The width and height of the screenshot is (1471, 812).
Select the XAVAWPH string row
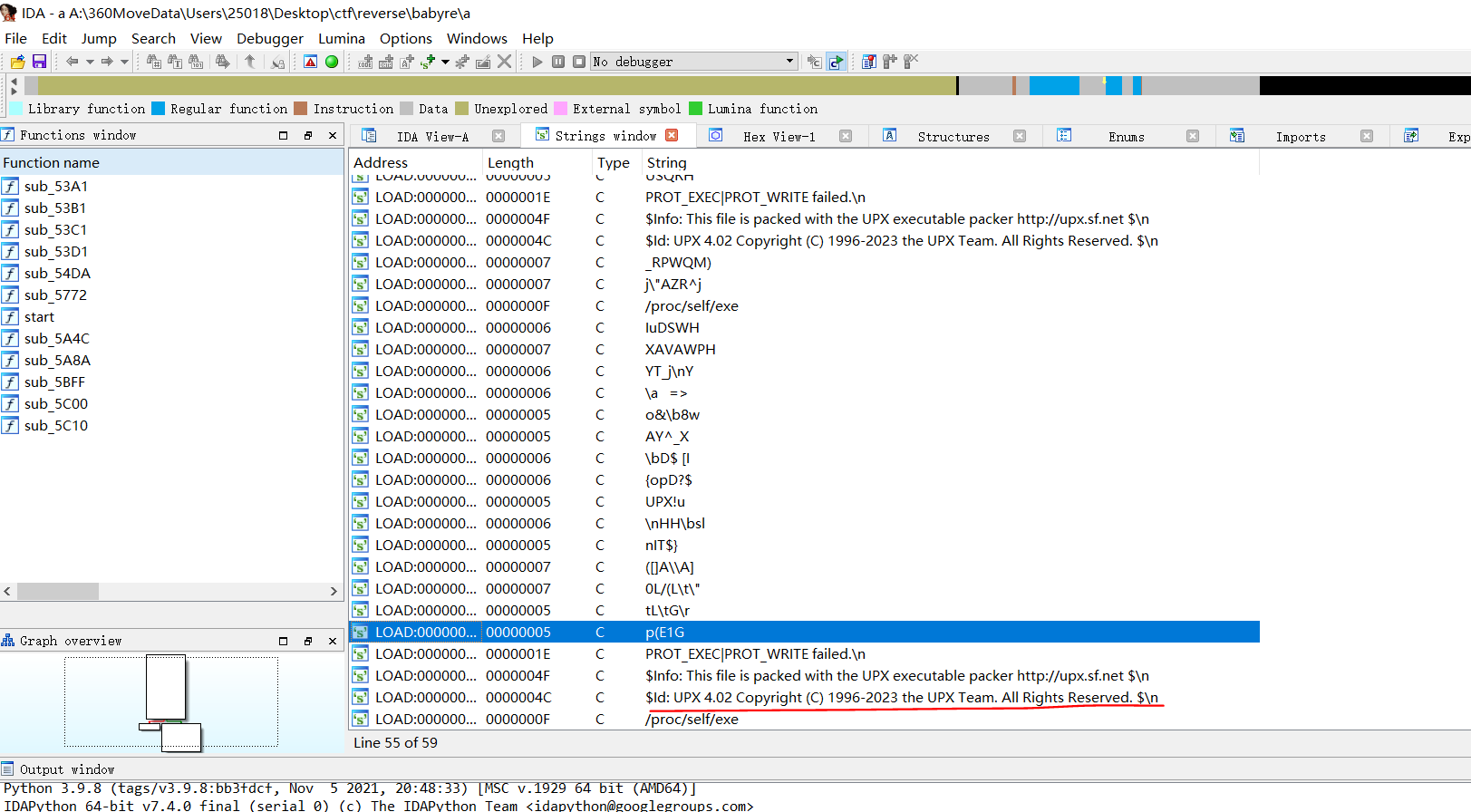pos(805,349)
